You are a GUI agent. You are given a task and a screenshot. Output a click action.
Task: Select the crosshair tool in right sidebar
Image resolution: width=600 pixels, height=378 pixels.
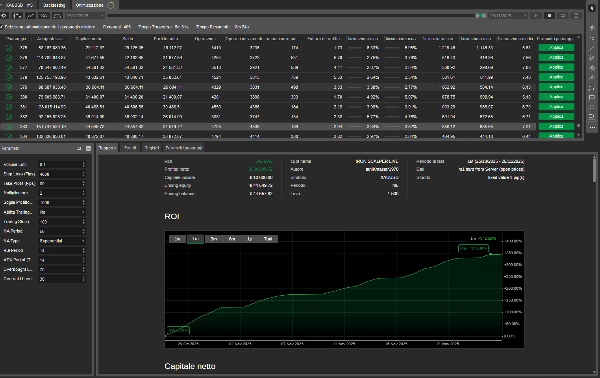tap(592, 28)
